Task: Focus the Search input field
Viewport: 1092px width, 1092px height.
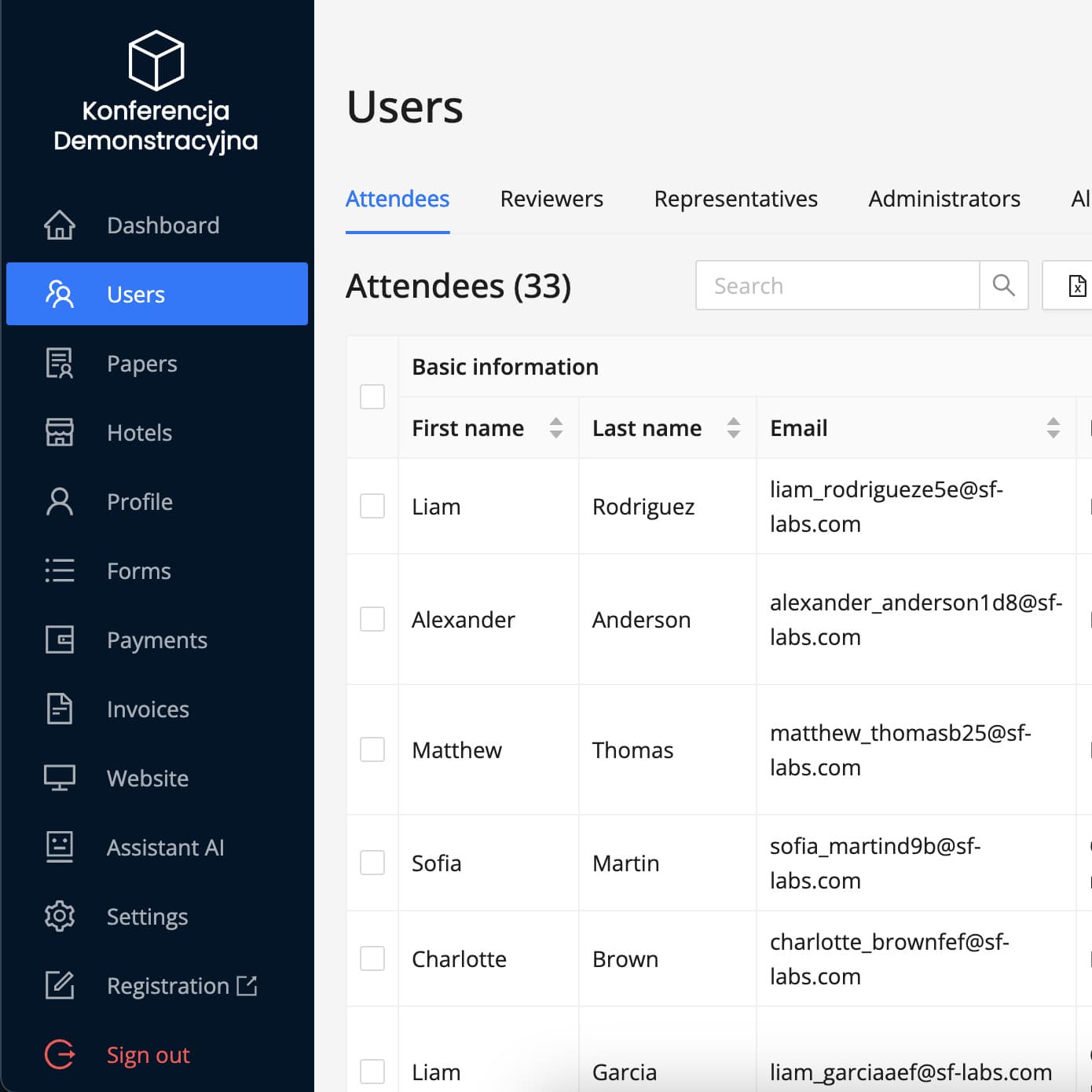Action: tap(837, 285)
